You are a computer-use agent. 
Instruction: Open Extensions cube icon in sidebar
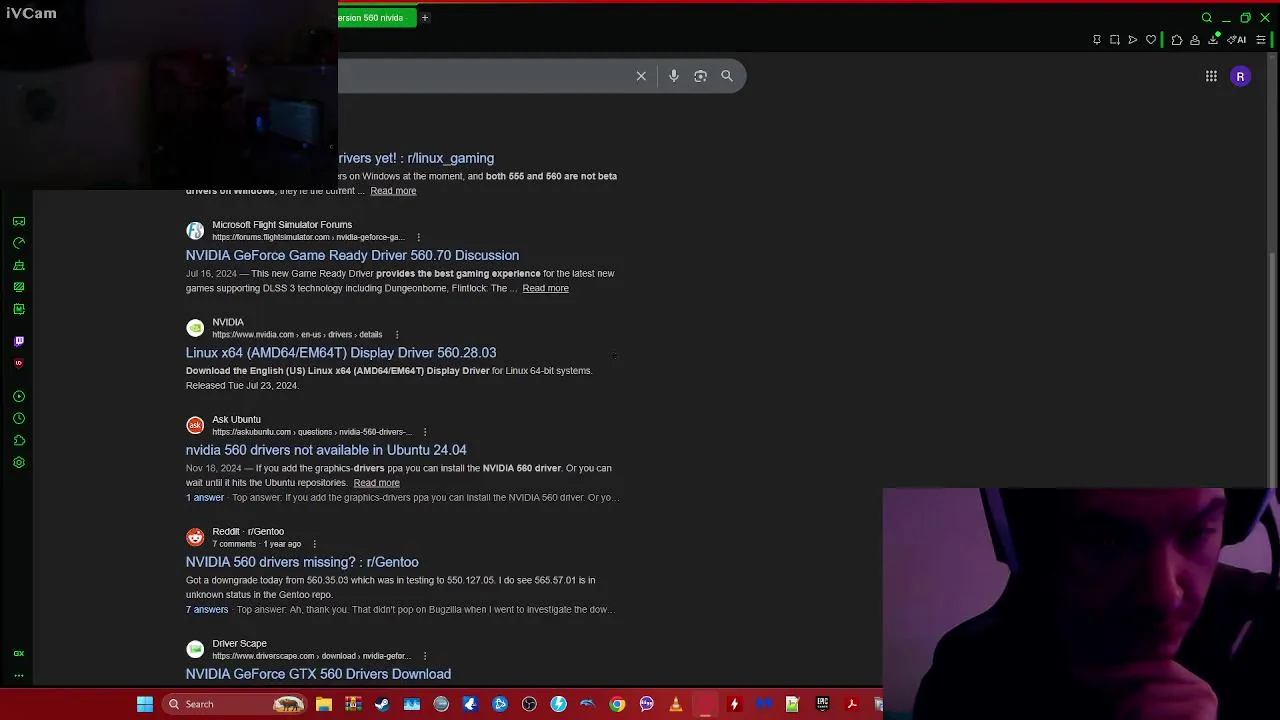(19, 441)
